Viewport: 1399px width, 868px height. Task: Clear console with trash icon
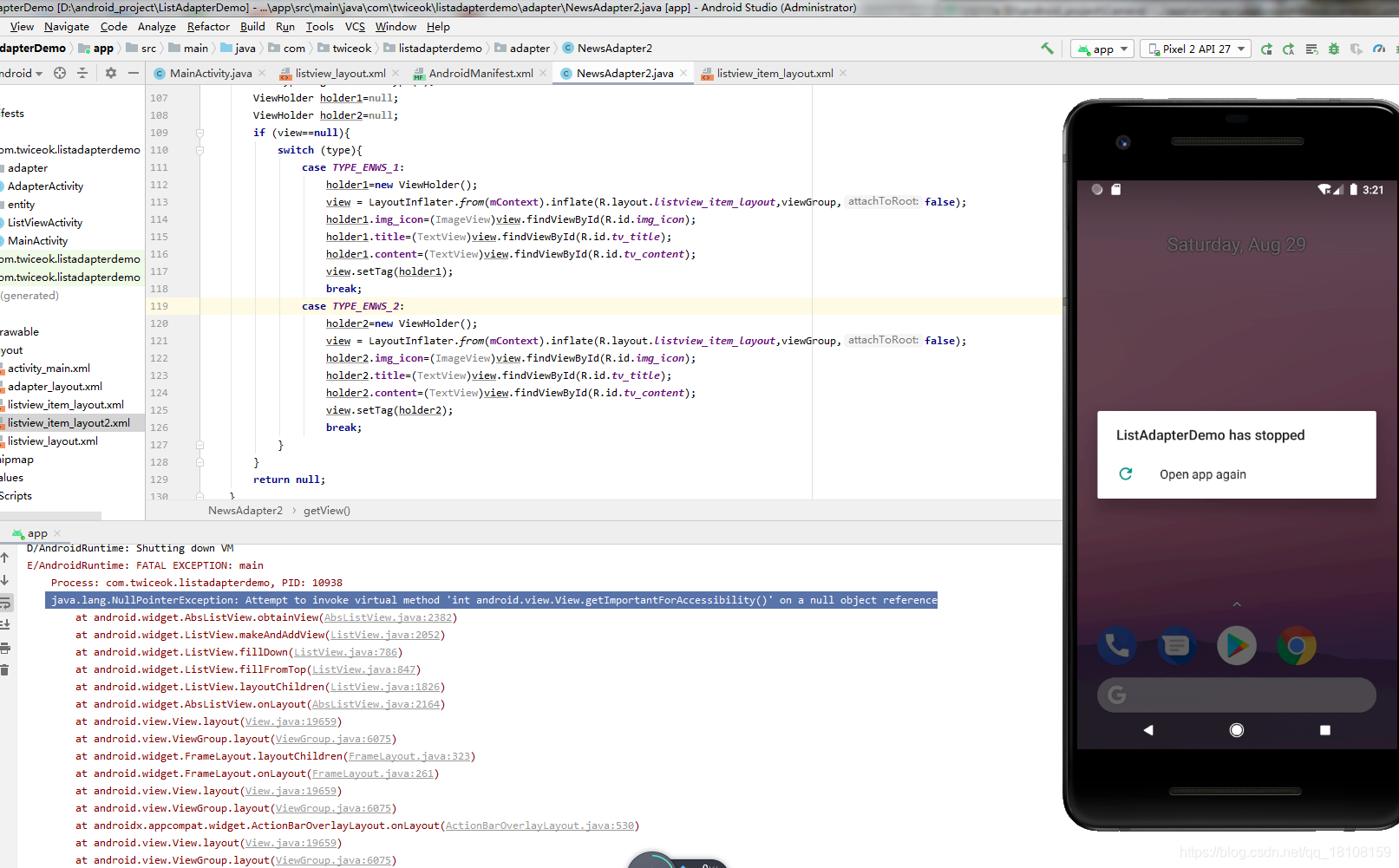click(x=5, y=670)
